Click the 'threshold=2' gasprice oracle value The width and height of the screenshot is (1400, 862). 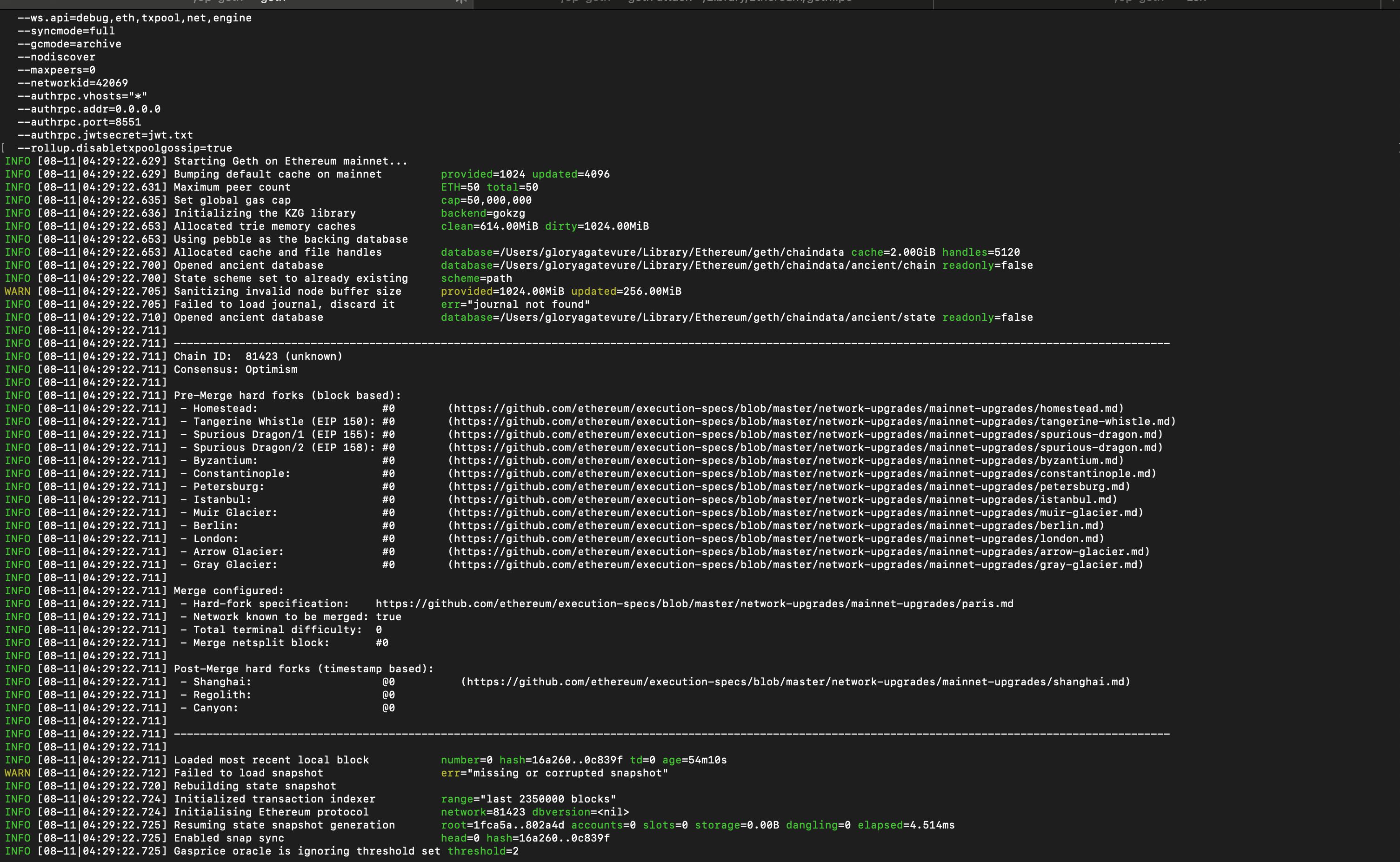tap(483, 851)
